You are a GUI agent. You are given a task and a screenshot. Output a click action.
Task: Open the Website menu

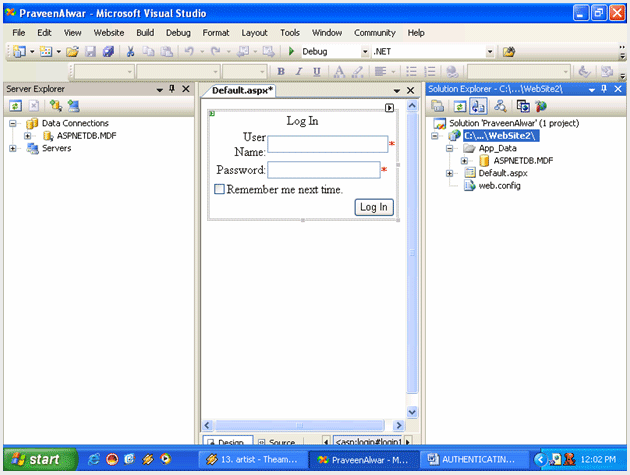click(108, 33)
